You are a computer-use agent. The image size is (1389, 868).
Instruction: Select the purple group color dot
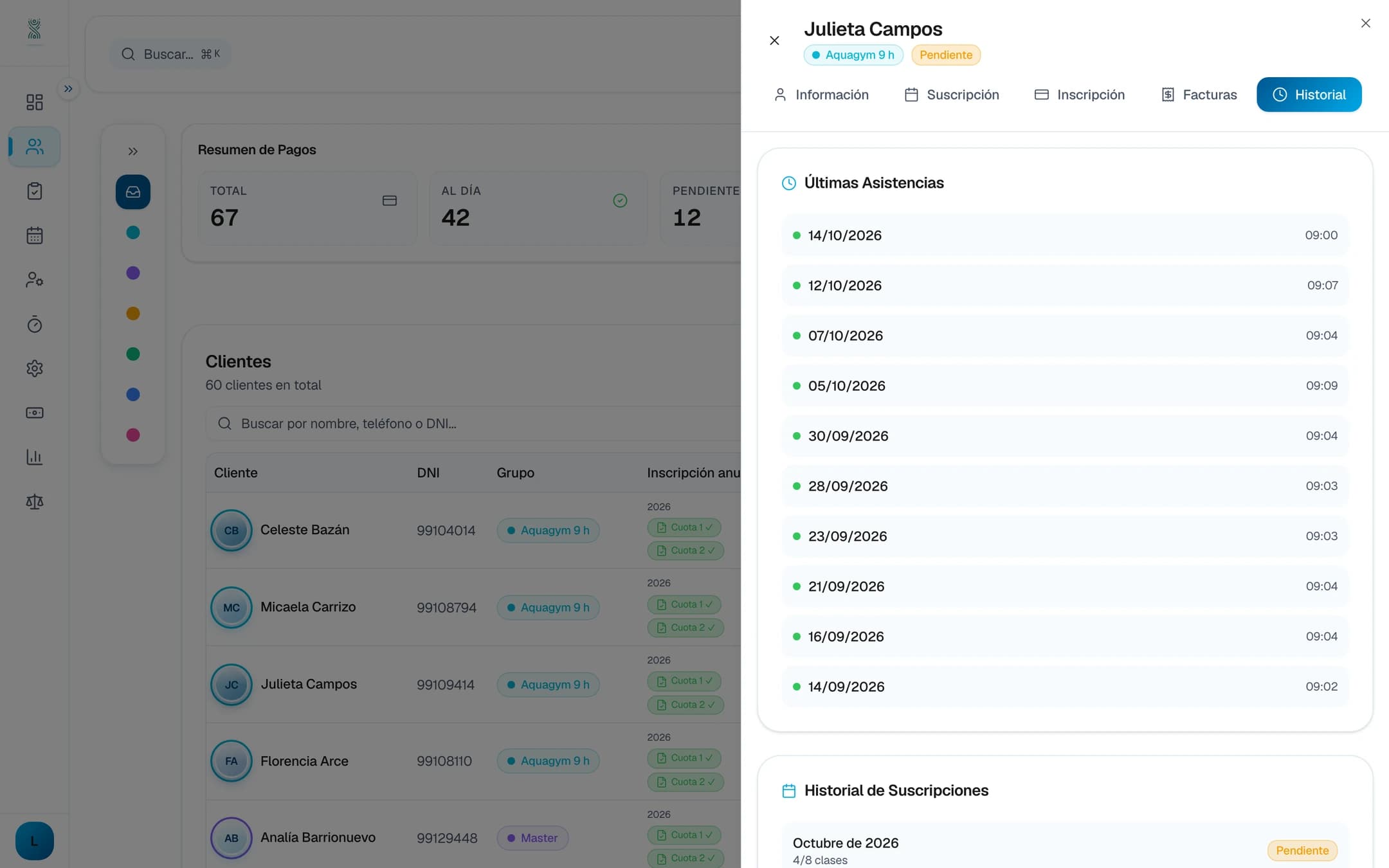pyautogui.click(x=133, y=273)
